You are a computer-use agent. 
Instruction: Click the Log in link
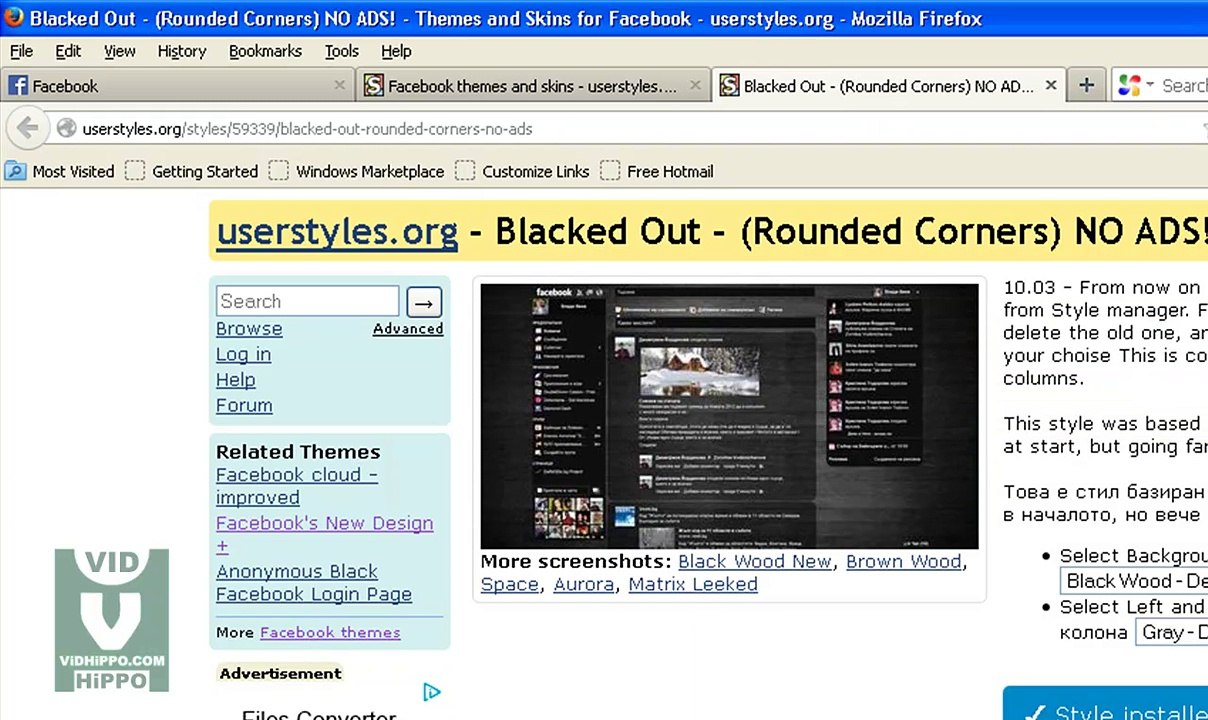pyautogui.click(x=243, y=354)
